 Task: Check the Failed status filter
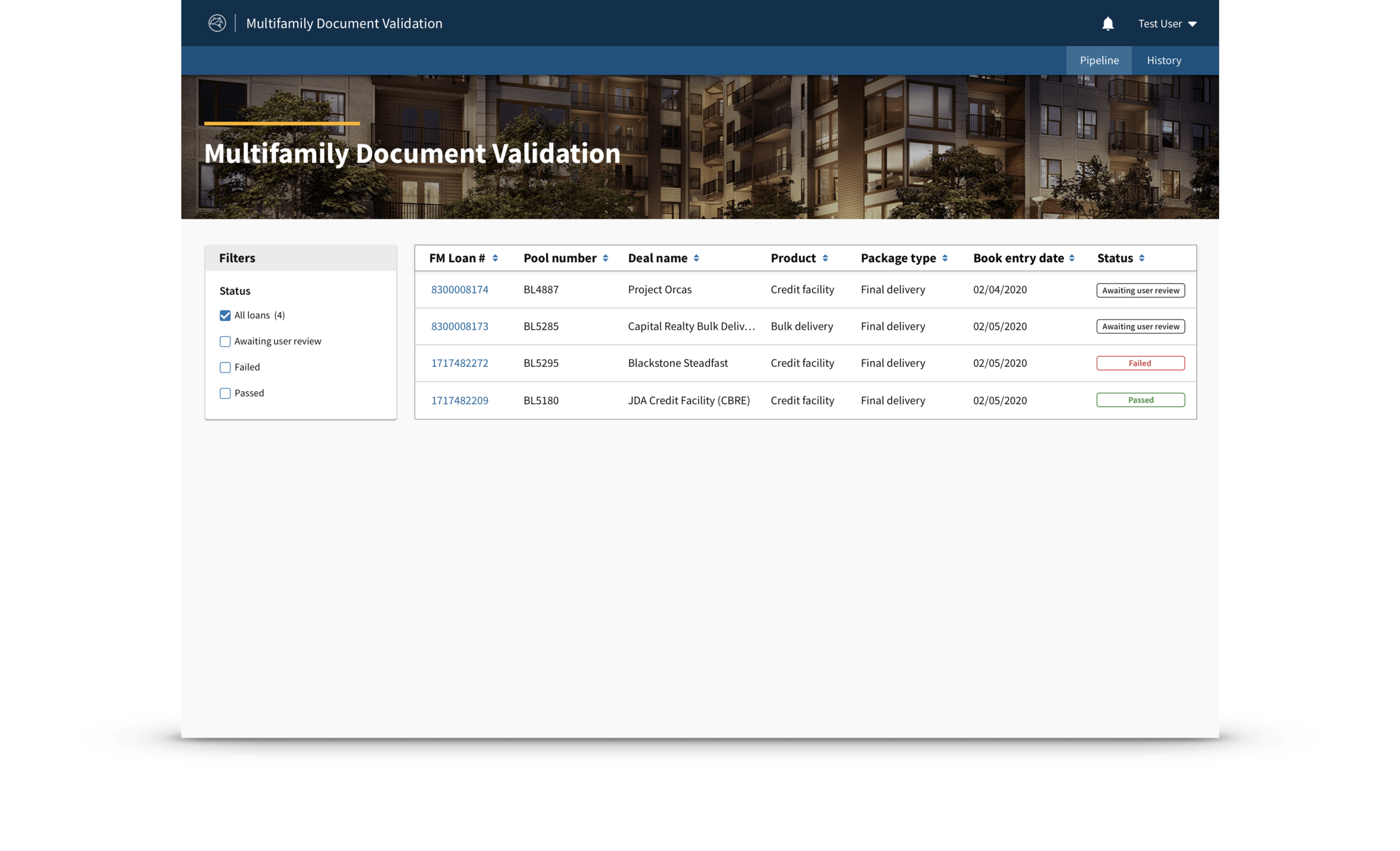coord(225,368)
